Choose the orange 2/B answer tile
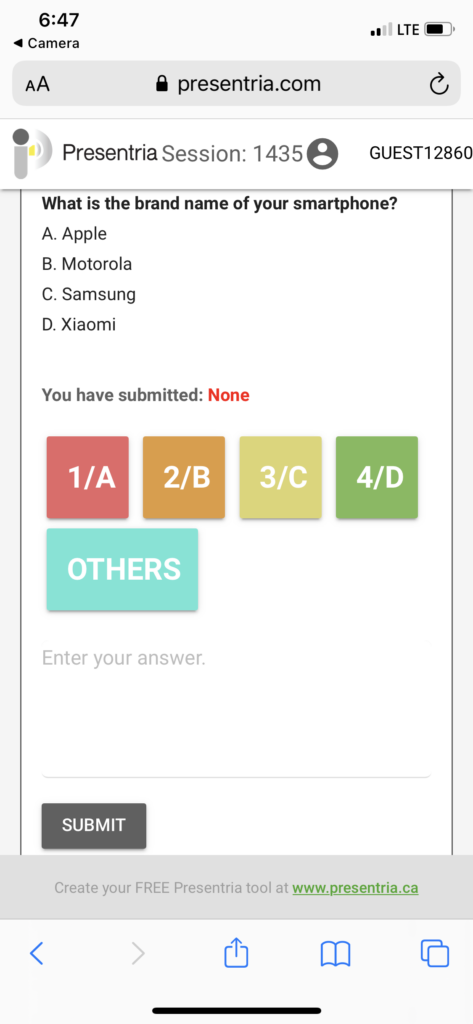473x1024 pixels. [x=184, y=477]
